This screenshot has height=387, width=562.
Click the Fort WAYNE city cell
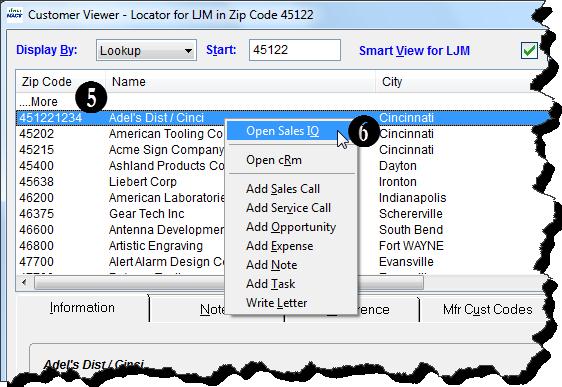click(411, 246)
